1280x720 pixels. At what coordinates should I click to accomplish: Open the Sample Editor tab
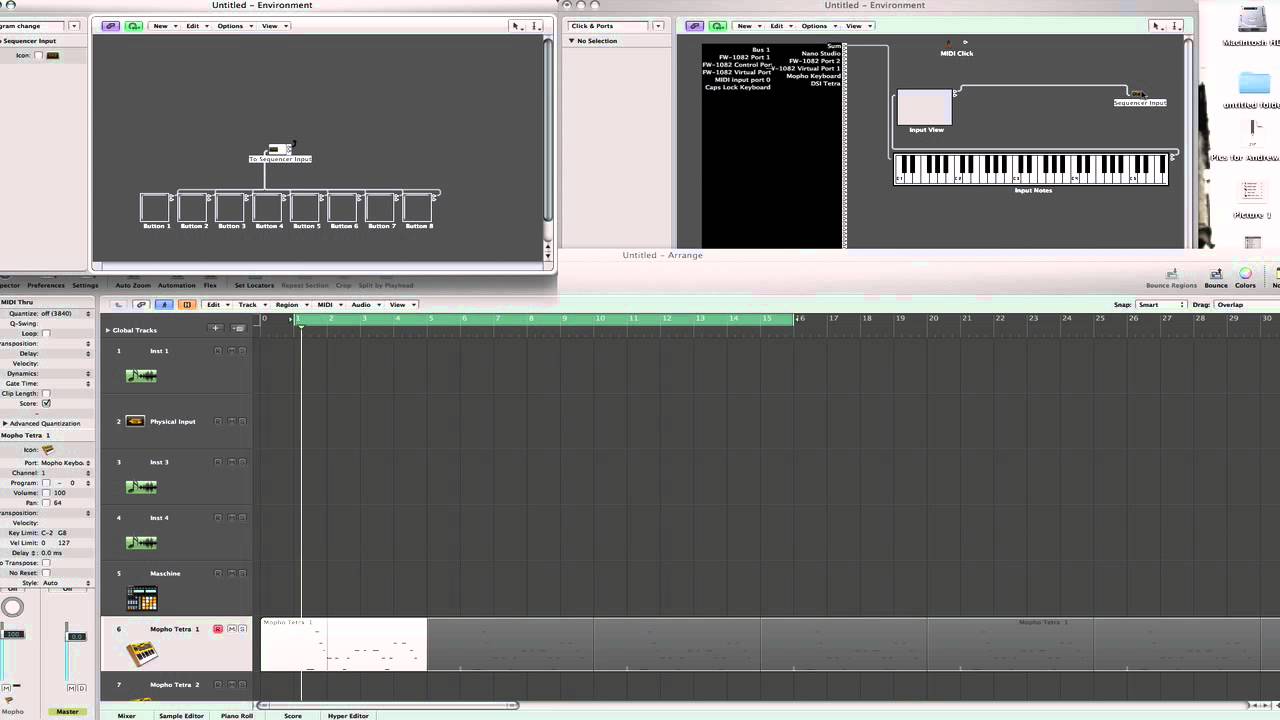(181, 716)
